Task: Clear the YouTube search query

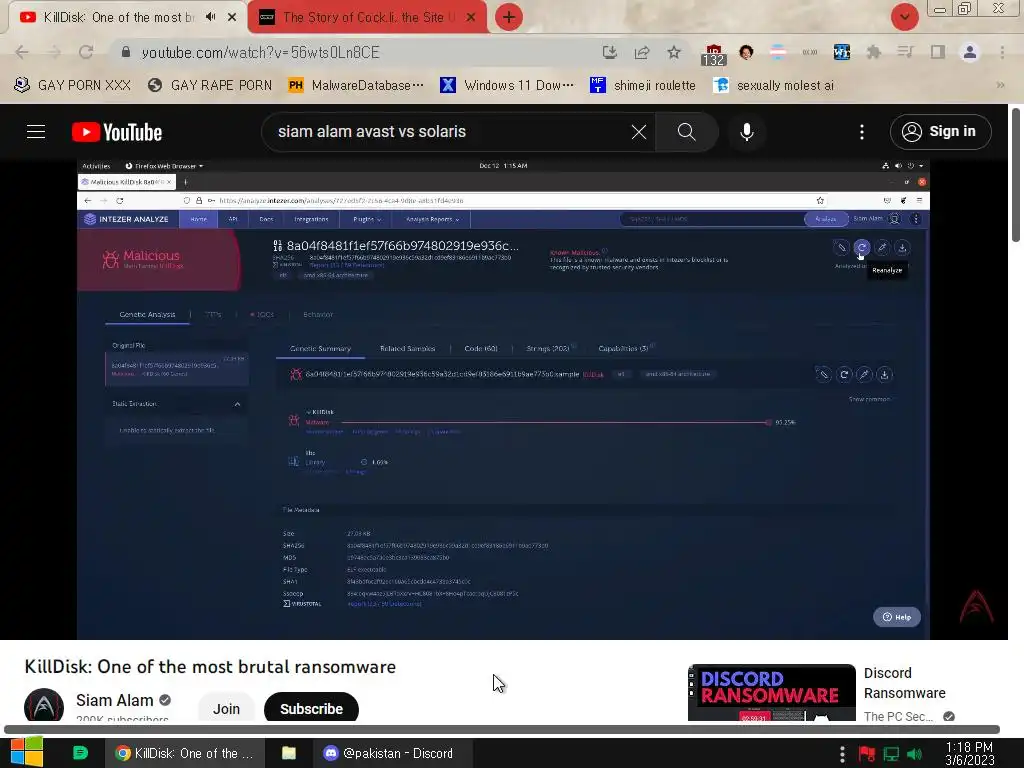Action: point(639,132)
